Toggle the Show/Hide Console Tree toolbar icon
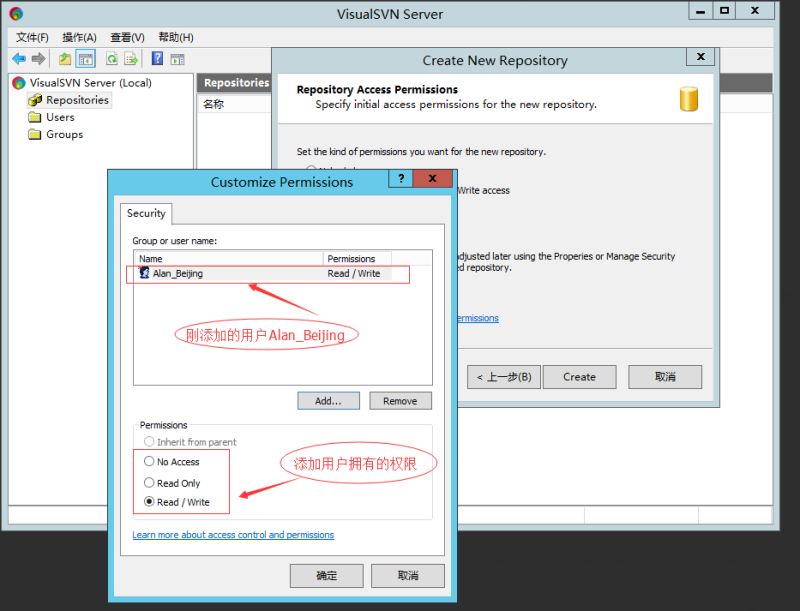This screenshot has width=800, height=611. pyautogui.click(x=86, y=59)
